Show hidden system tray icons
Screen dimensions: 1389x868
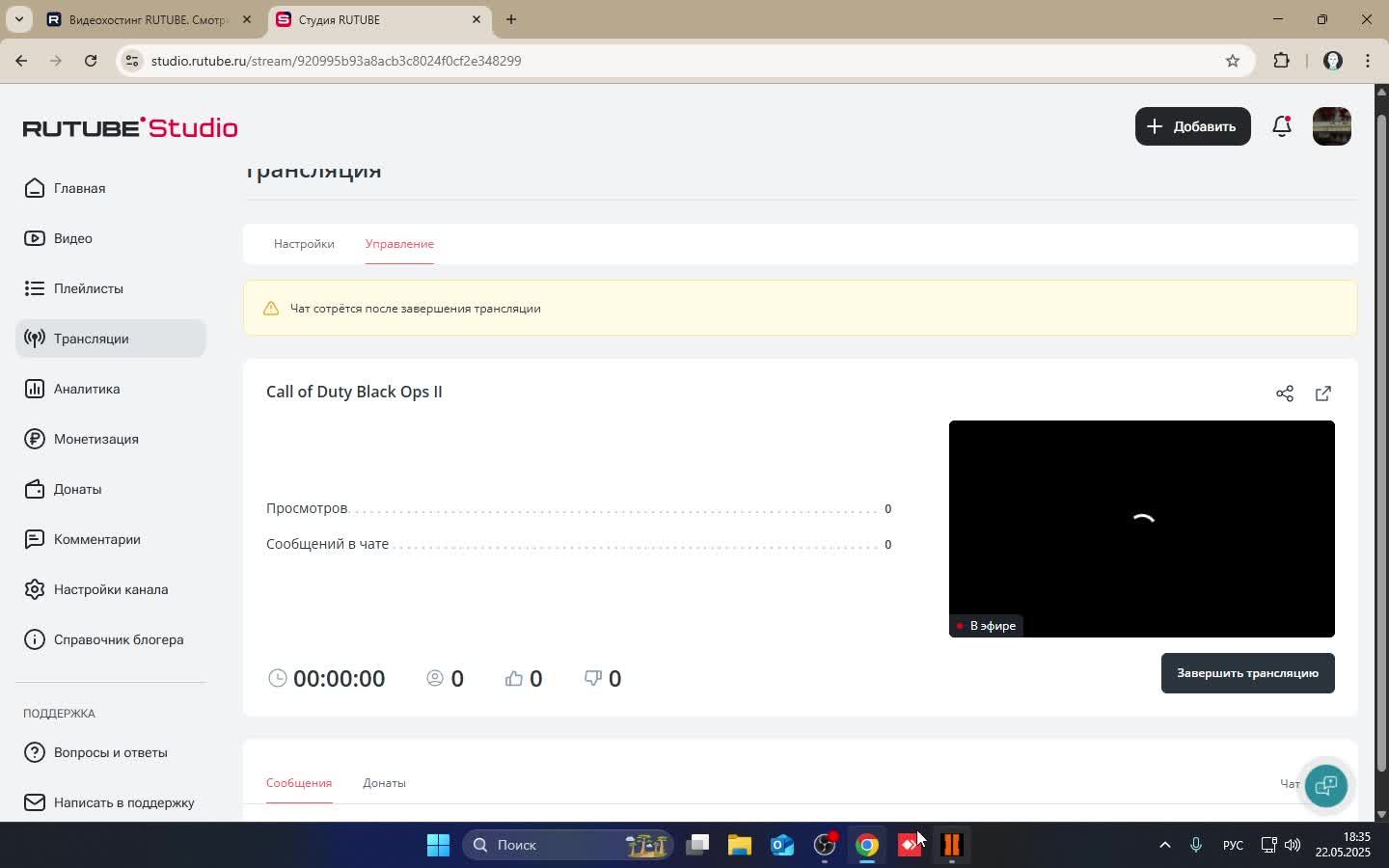tap(1165, 846)
